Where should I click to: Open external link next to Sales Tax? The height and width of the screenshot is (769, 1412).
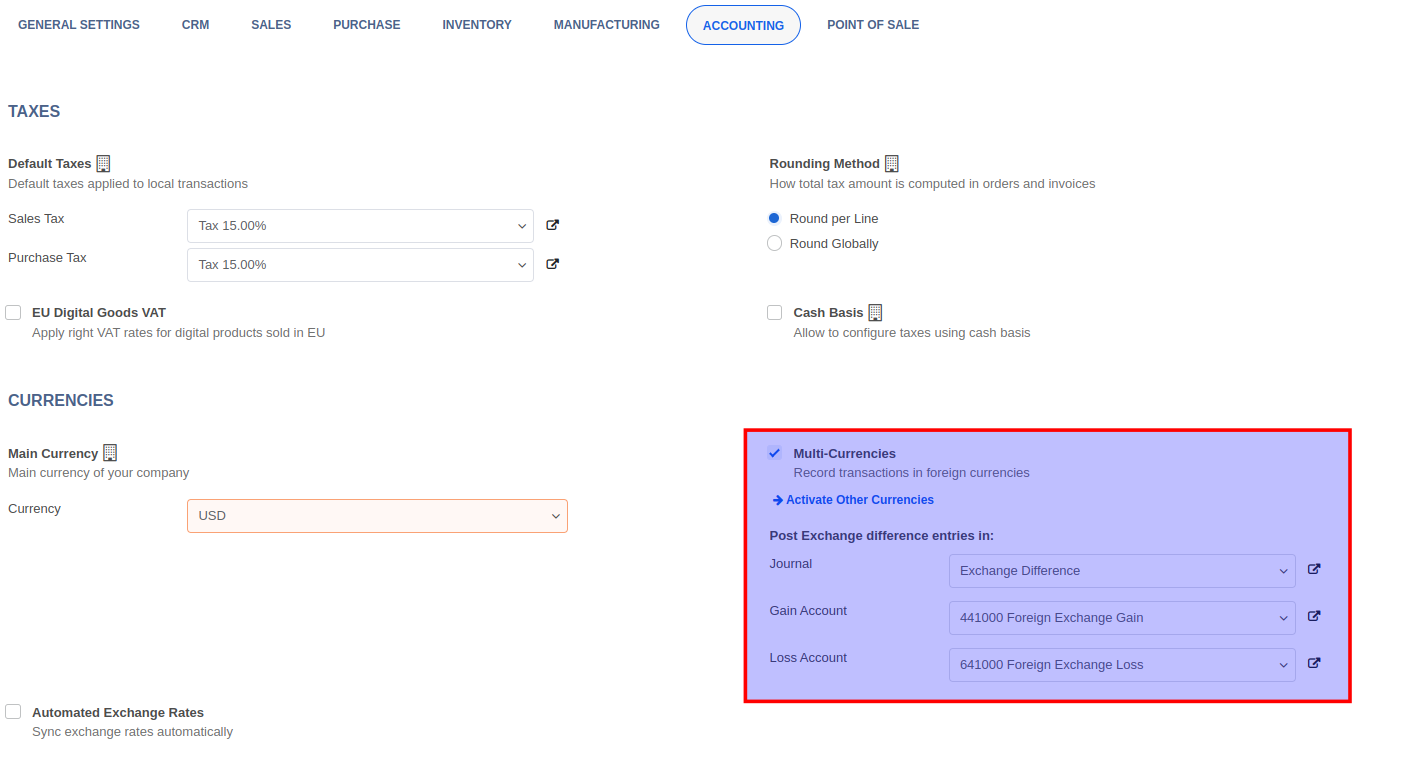click(552, 225)
